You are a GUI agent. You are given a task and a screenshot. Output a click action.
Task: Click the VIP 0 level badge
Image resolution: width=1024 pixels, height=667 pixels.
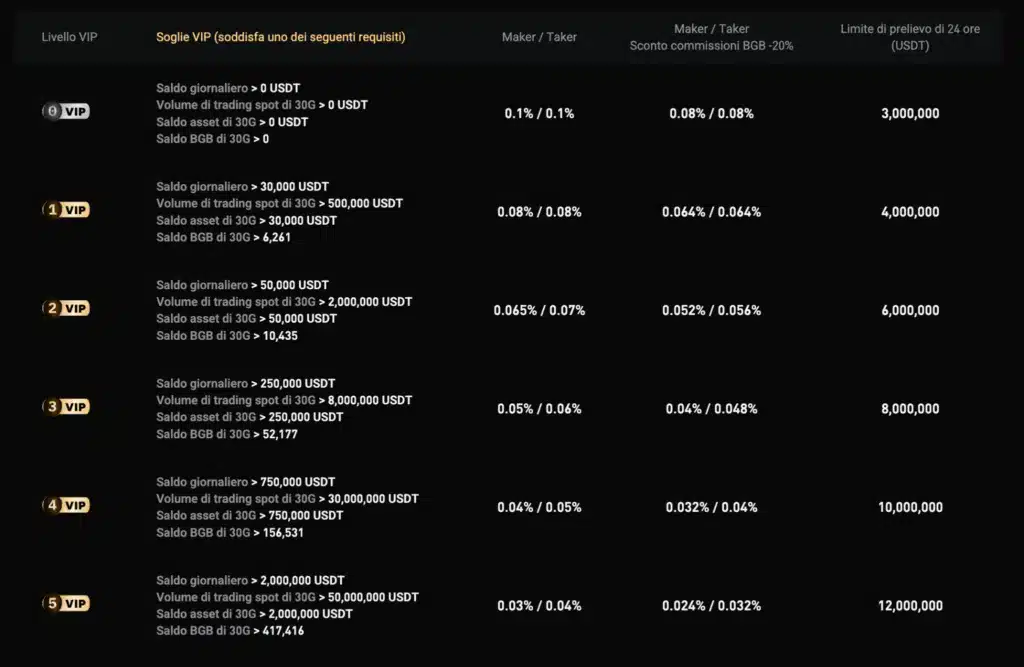pos(66,112)
